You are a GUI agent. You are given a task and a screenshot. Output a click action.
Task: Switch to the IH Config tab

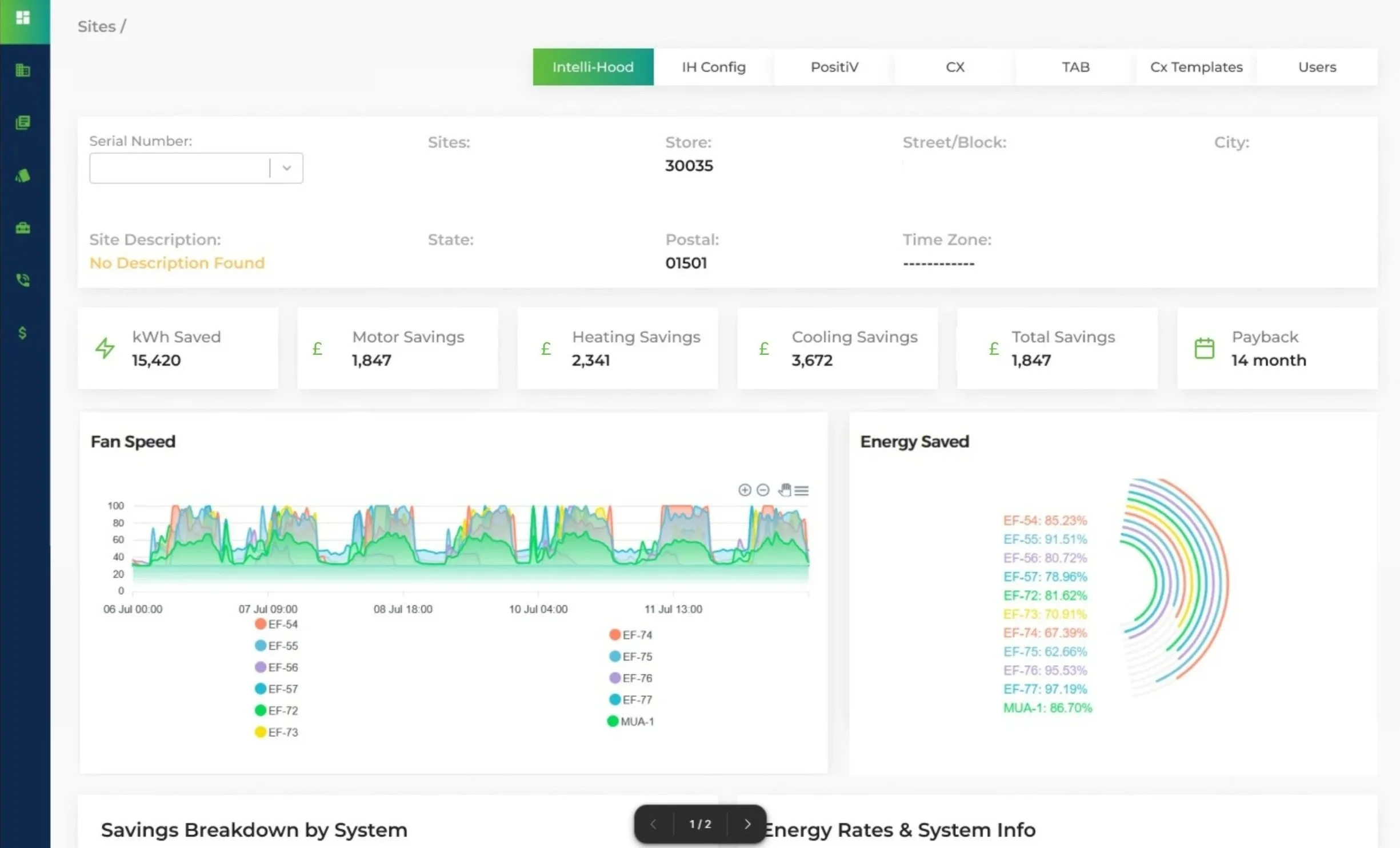point(713,67)
